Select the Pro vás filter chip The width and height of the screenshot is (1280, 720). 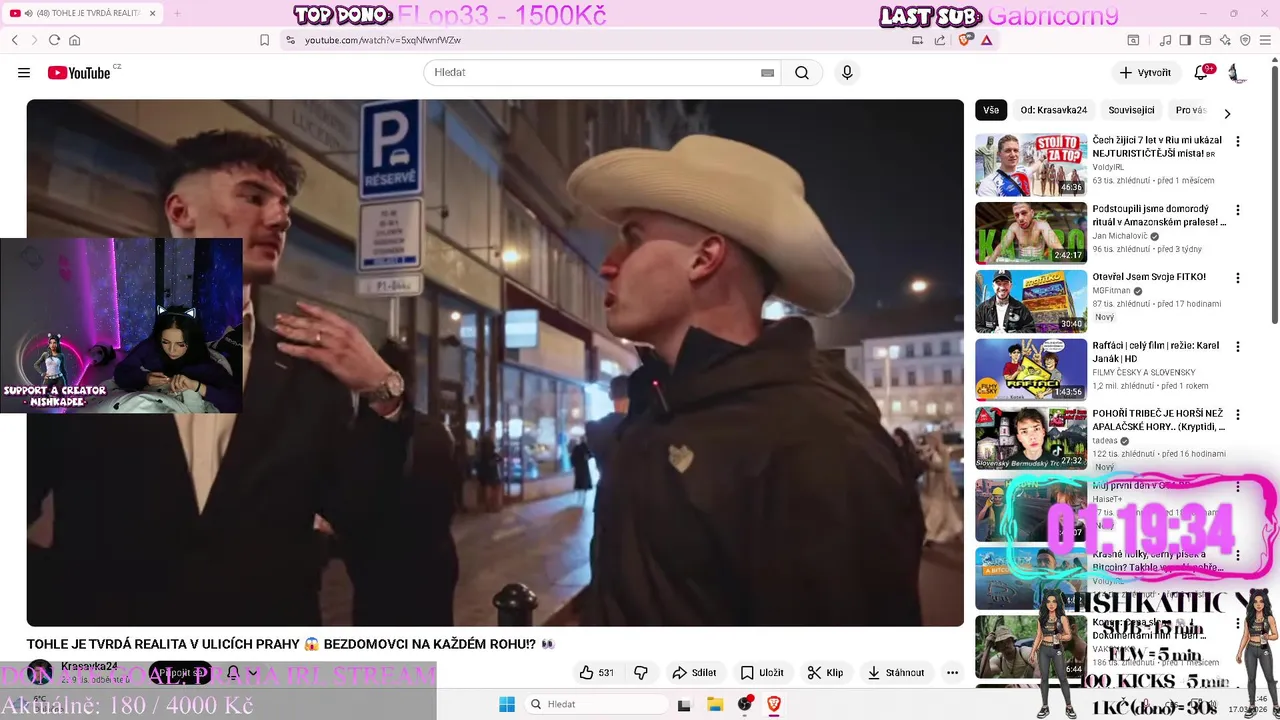(1191, 110)
